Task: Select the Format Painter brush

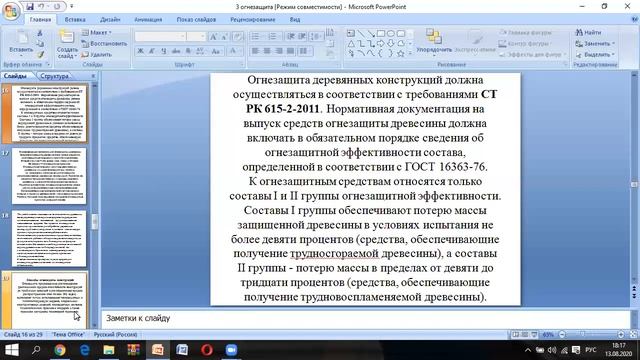Action: click(40, 54)
